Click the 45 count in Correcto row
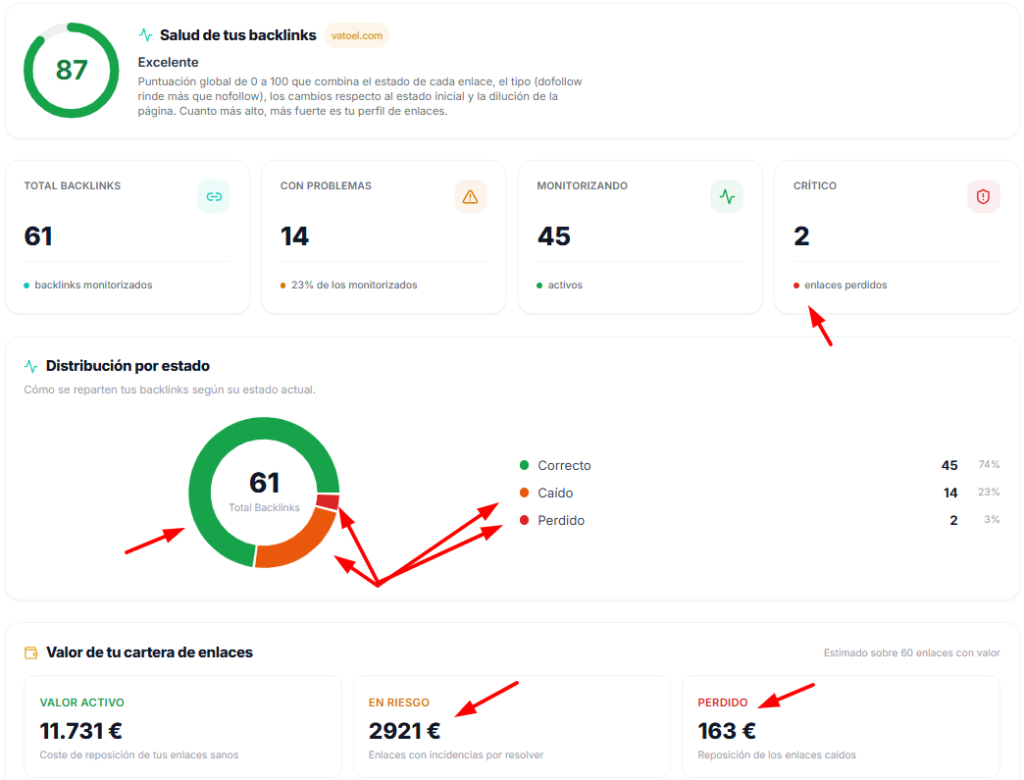Screen dimensions: 1024x780 950,465
